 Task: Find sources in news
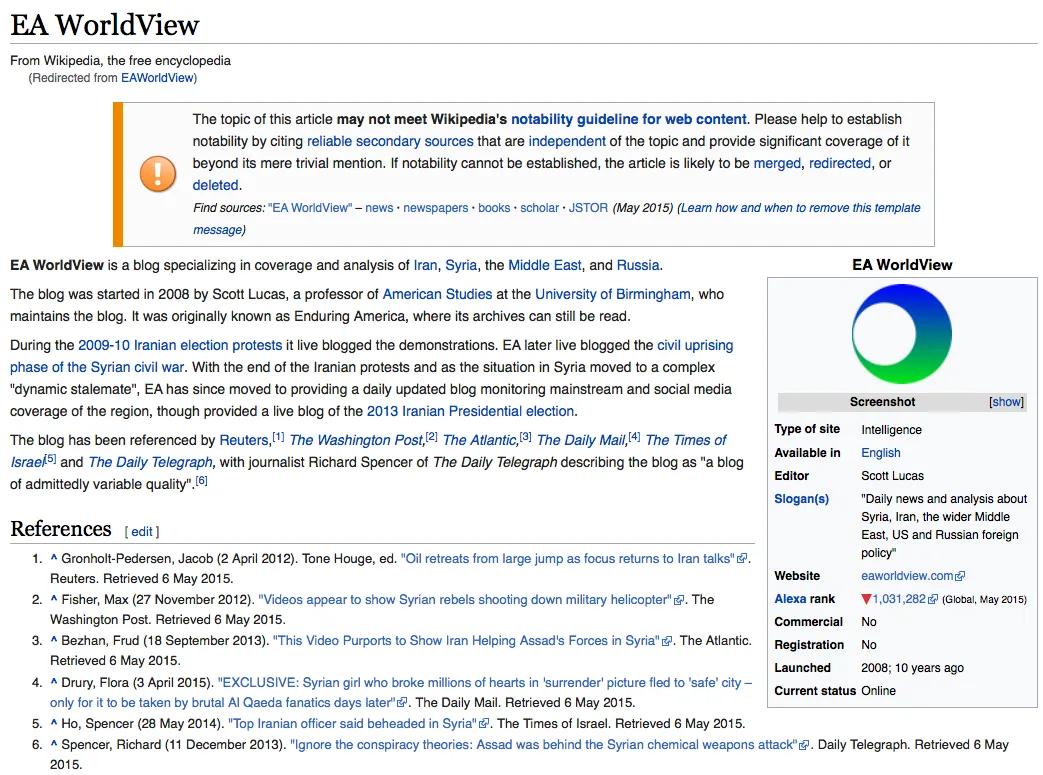379,208
